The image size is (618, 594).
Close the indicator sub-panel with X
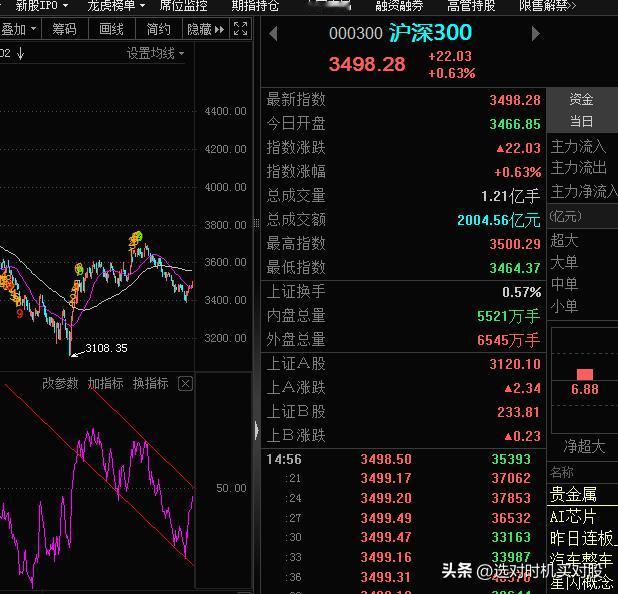(185, 383)
